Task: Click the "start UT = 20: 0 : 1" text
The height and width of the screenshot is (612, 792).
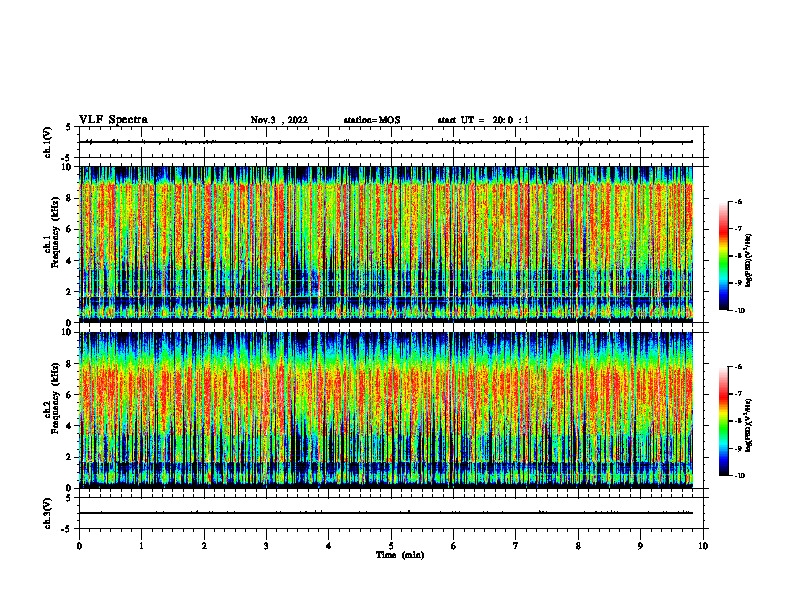Action: 483,120
